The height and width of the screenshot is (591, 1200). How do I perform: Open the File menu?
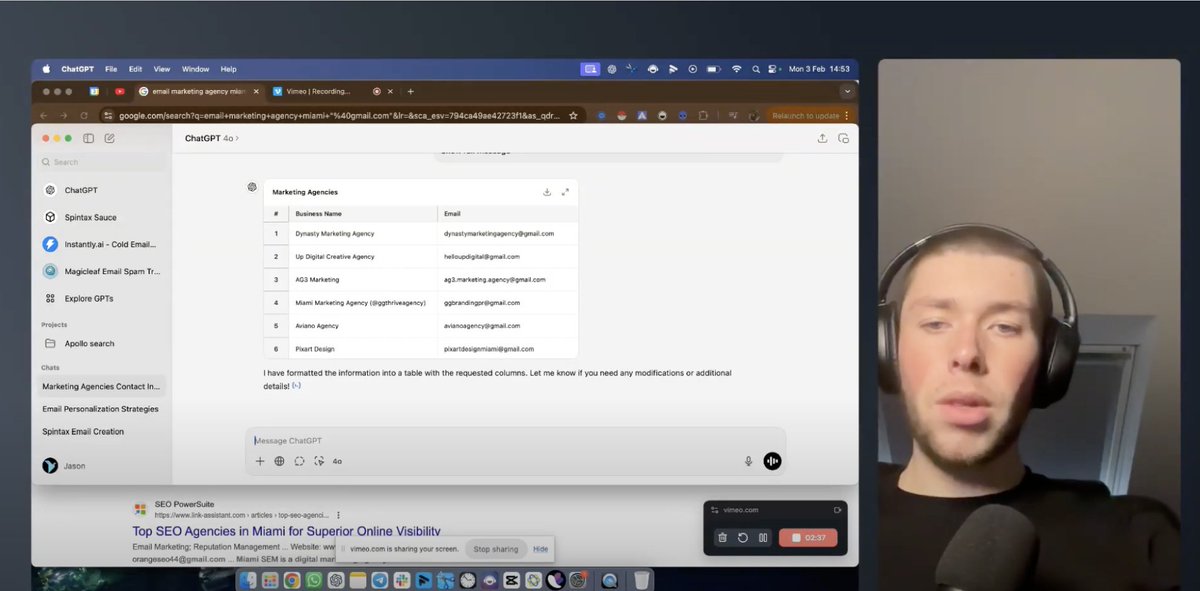[x=111, y=69]
